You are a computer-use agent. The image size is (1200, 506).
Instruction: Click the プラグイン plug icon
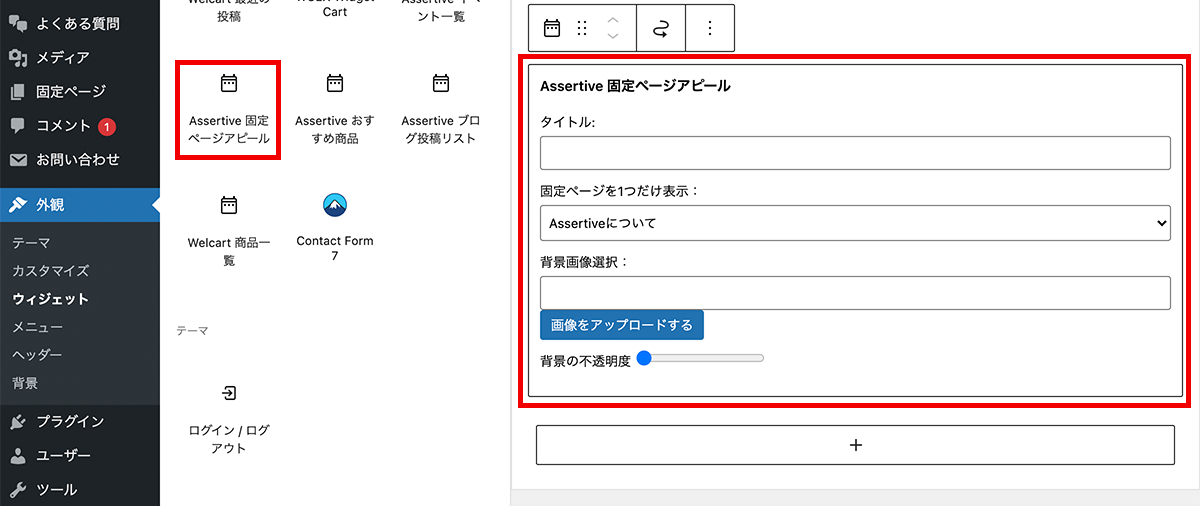tap(18, 422)
